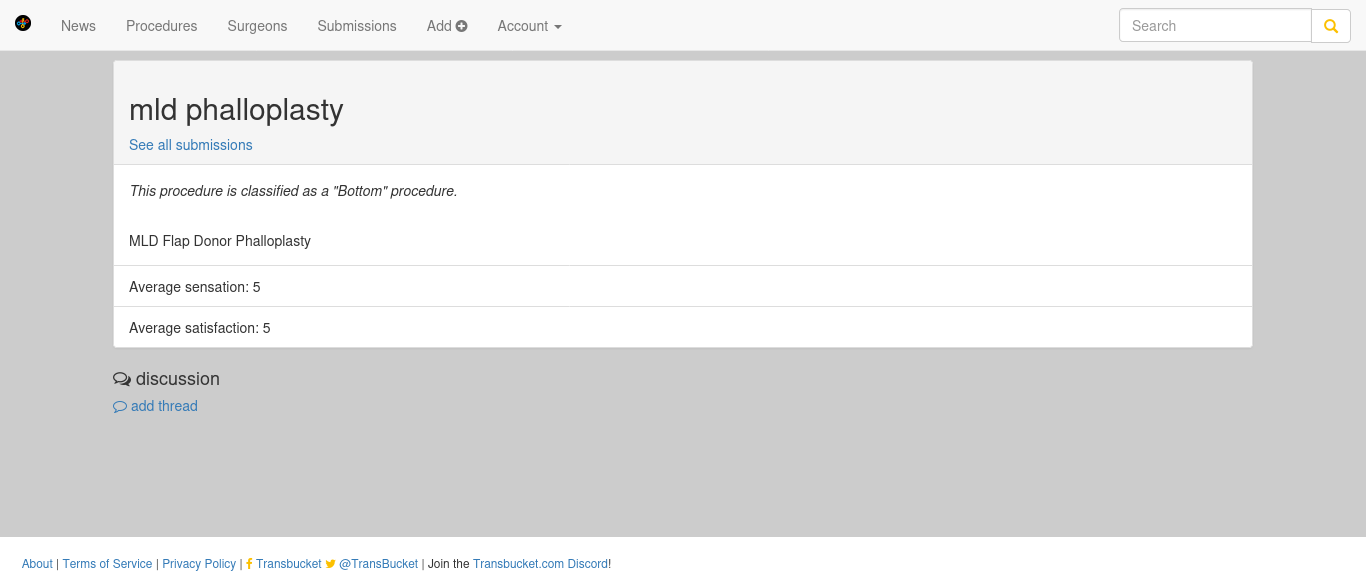Join via the Transbucket.com Discord link
The image size is (1366, 587).
(540, 564)
